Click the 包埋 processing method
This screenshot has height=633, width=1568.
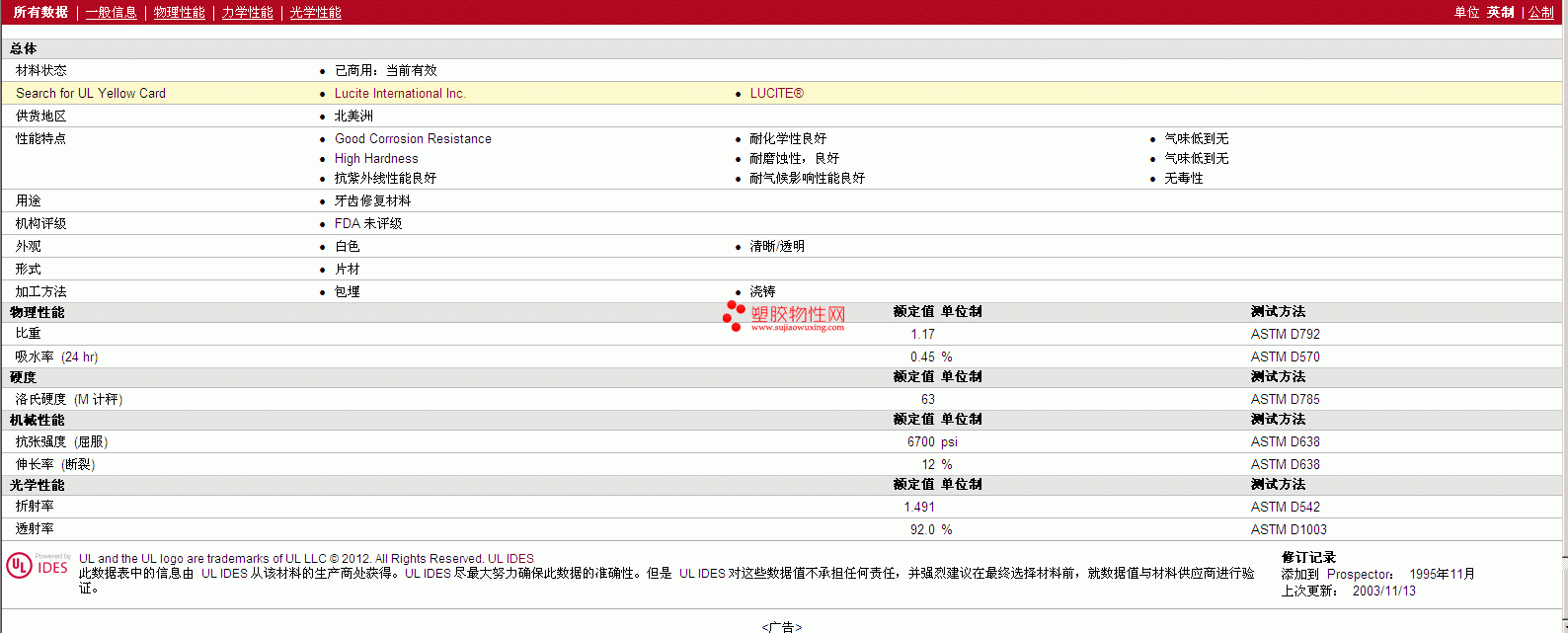pos(348,291)
